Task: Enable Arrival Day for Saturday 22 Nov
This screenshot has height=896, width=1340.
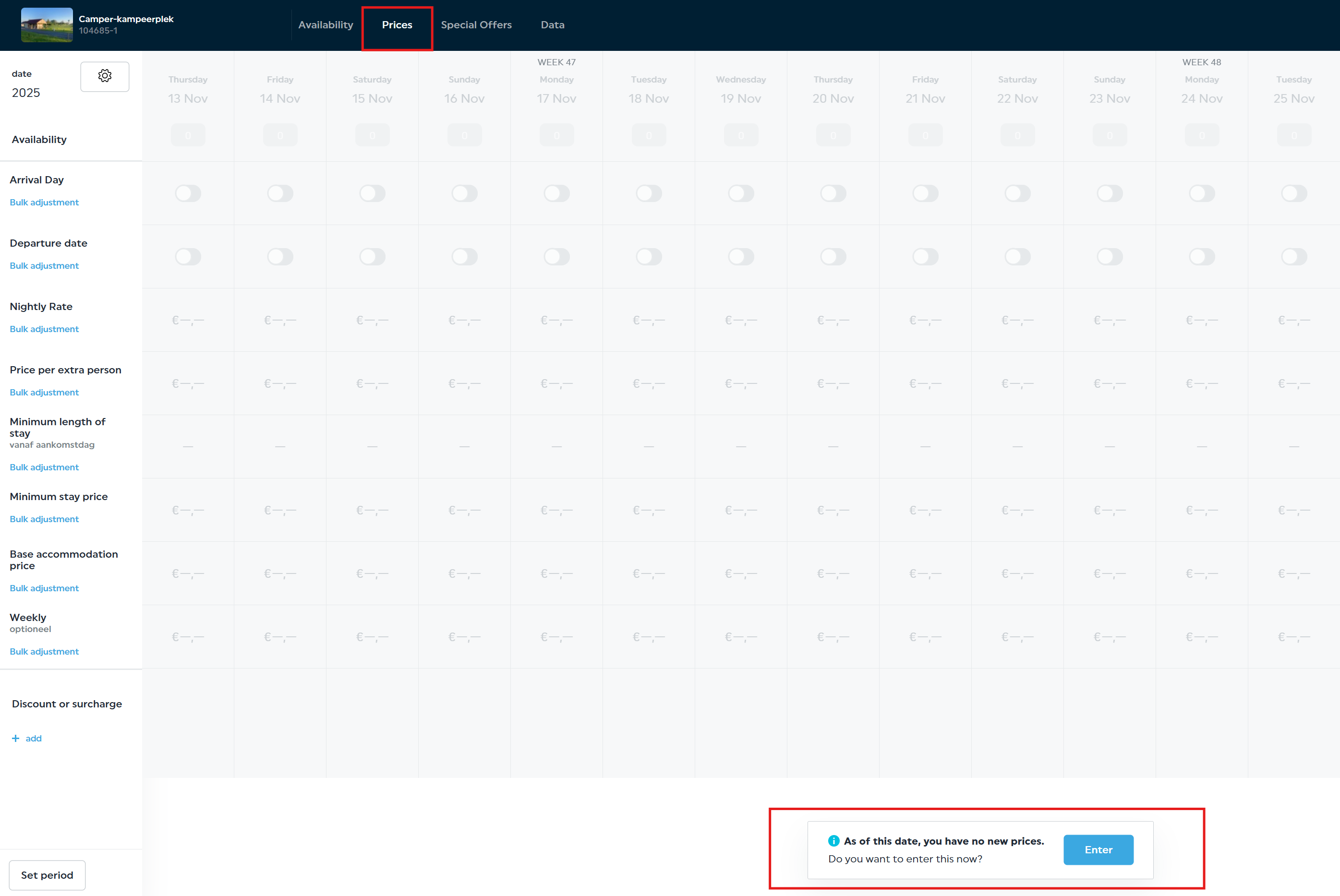Action: coord(1017,193)
